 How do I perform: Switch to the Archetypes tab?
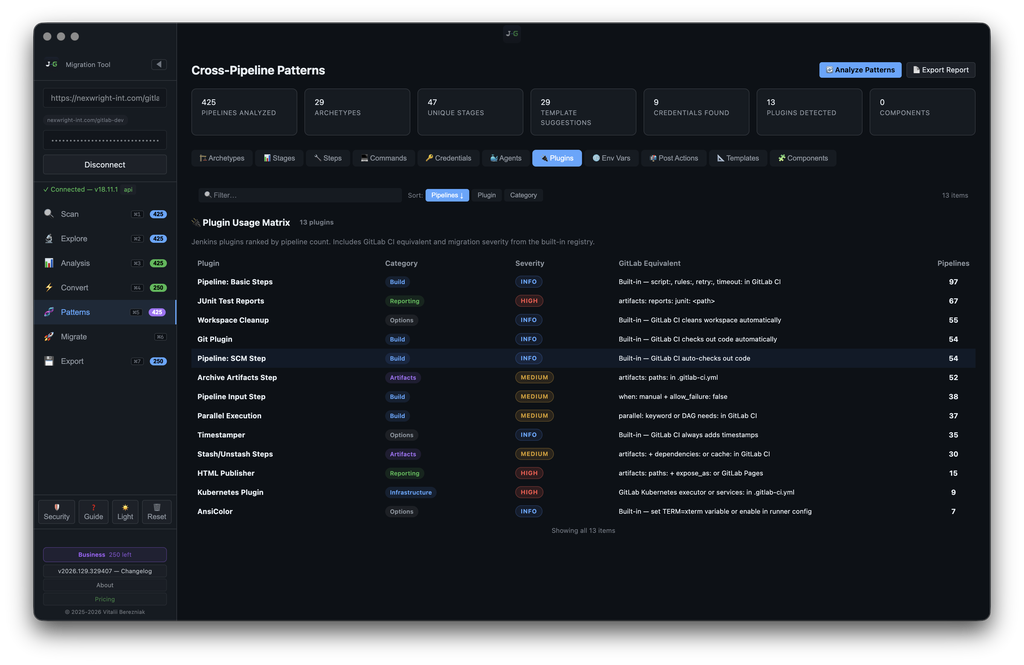tap(222, 158)
